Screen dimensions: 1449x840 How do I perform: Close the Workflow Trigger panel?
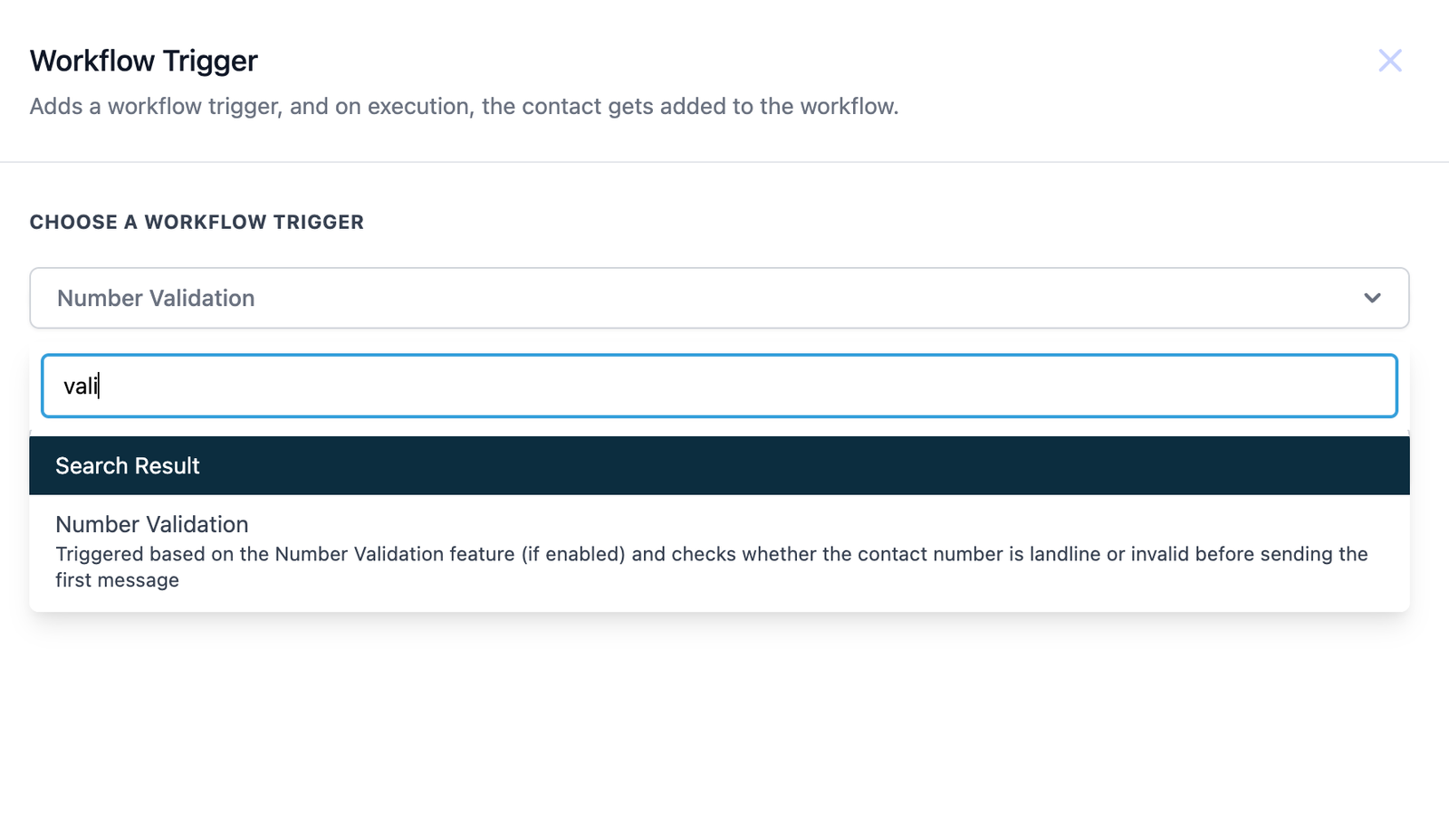[1389, 61]
